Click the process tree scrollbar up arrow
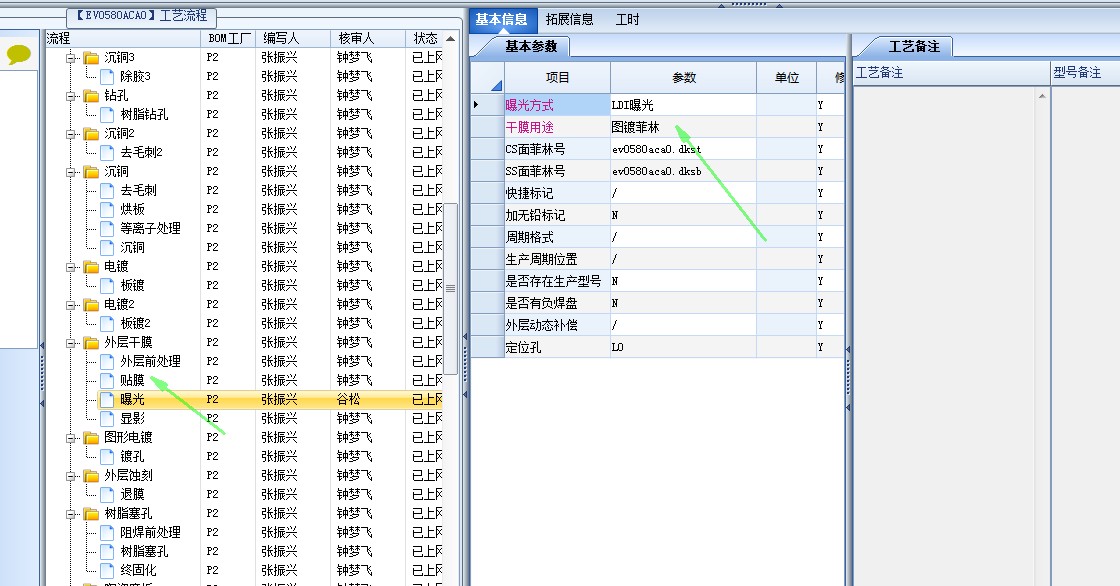 451,39
